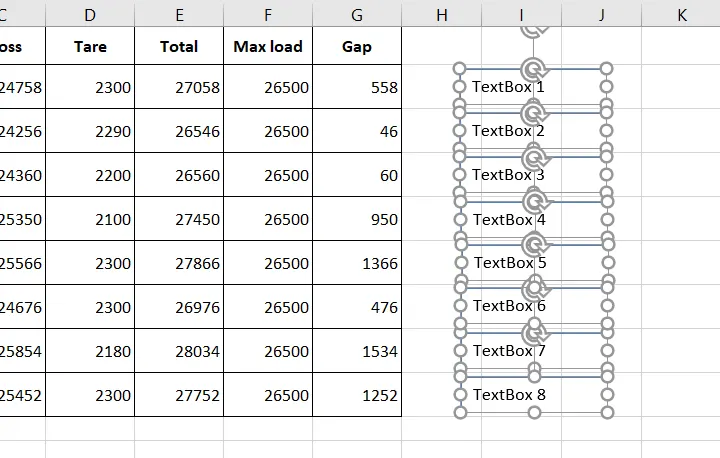The image size is (720, 458).
Task: Select the TextBox 2 shape
Action: (508, 131)
